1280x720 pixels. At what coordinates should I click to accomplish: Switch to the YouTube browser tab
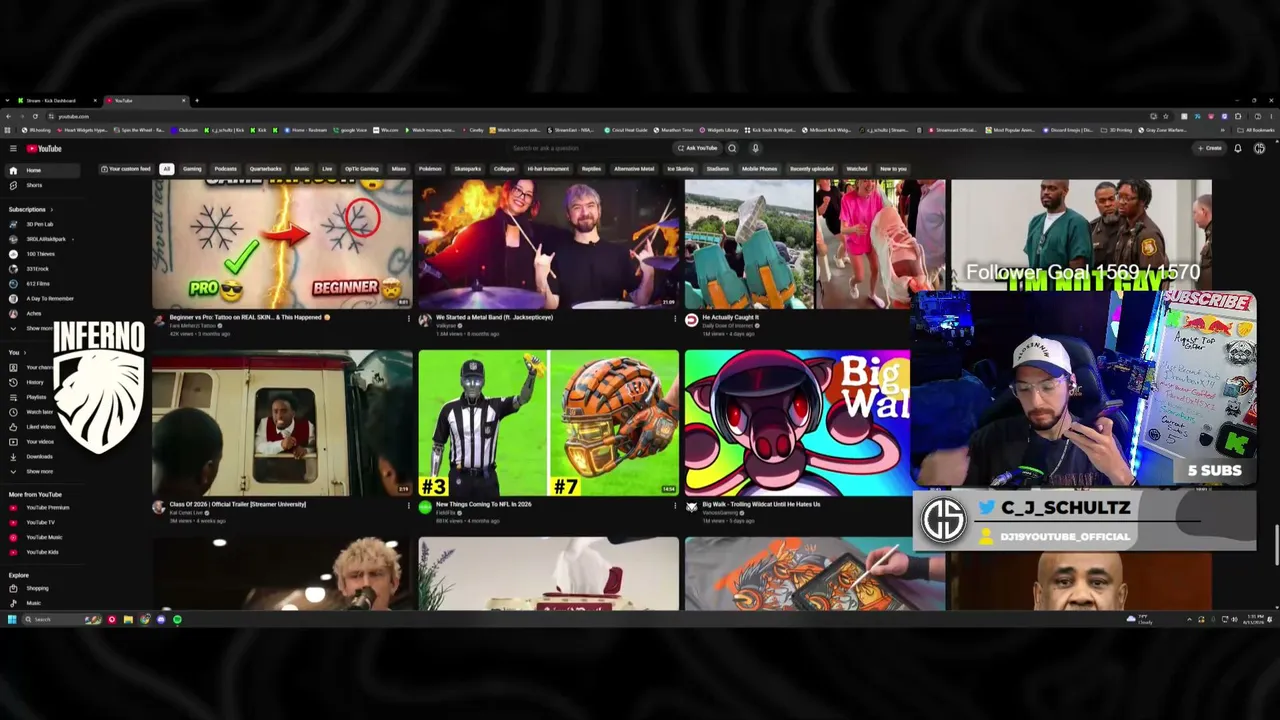(x=147, y=101)
